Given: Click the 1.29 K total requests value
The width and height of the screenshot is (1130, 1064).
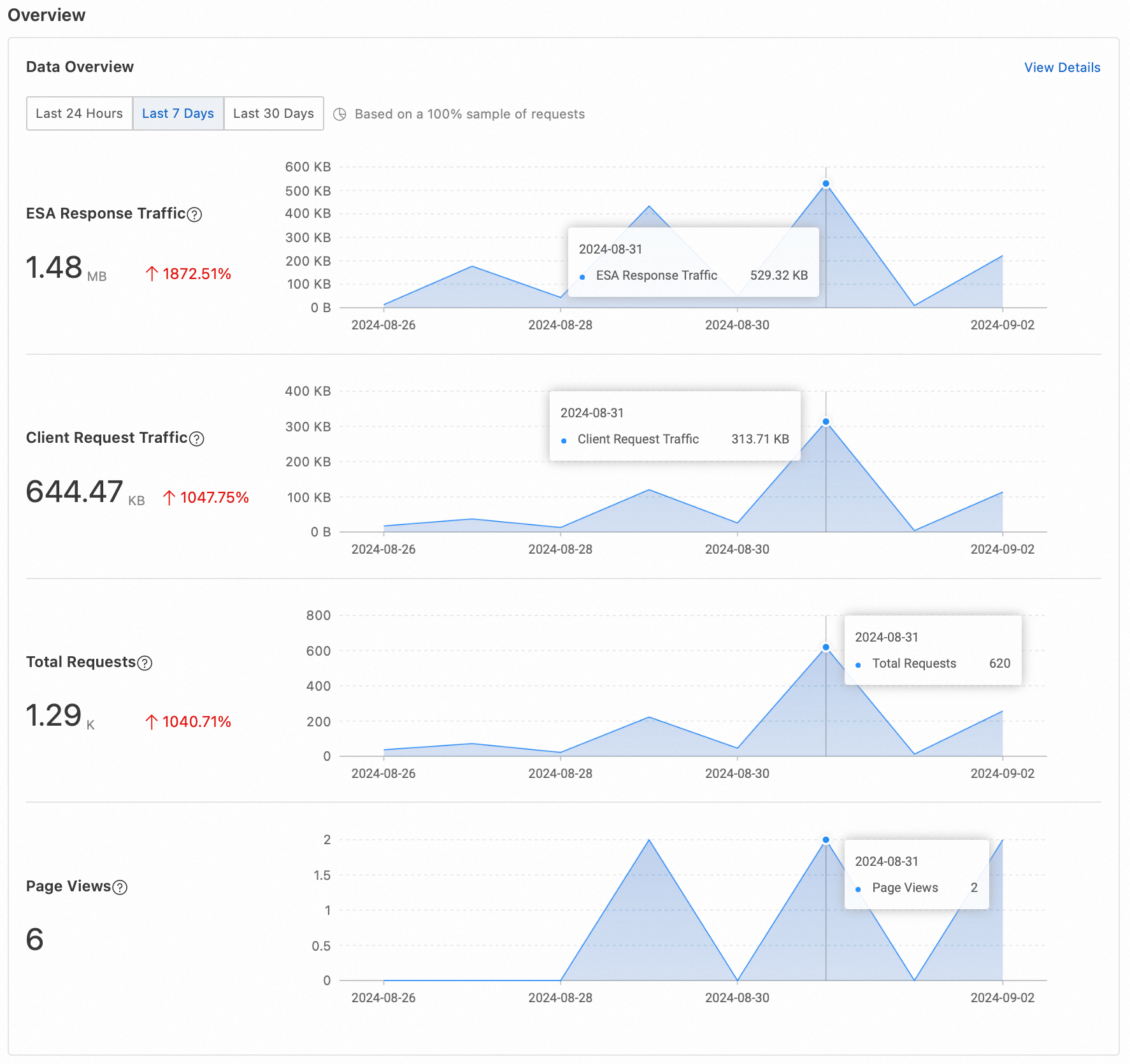Looking at the screenshot, I should [60, 716].
